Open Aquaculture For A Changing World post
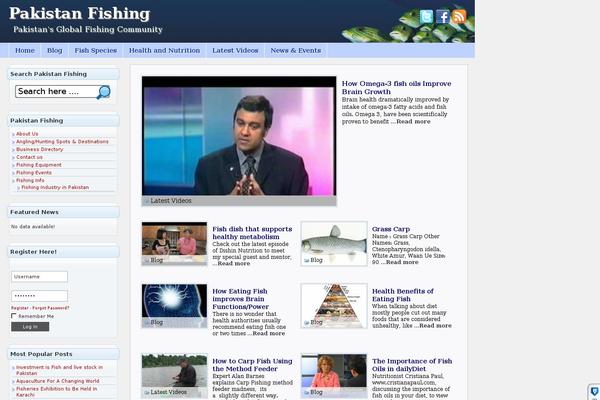600x400 pixels. click(58, 381)
